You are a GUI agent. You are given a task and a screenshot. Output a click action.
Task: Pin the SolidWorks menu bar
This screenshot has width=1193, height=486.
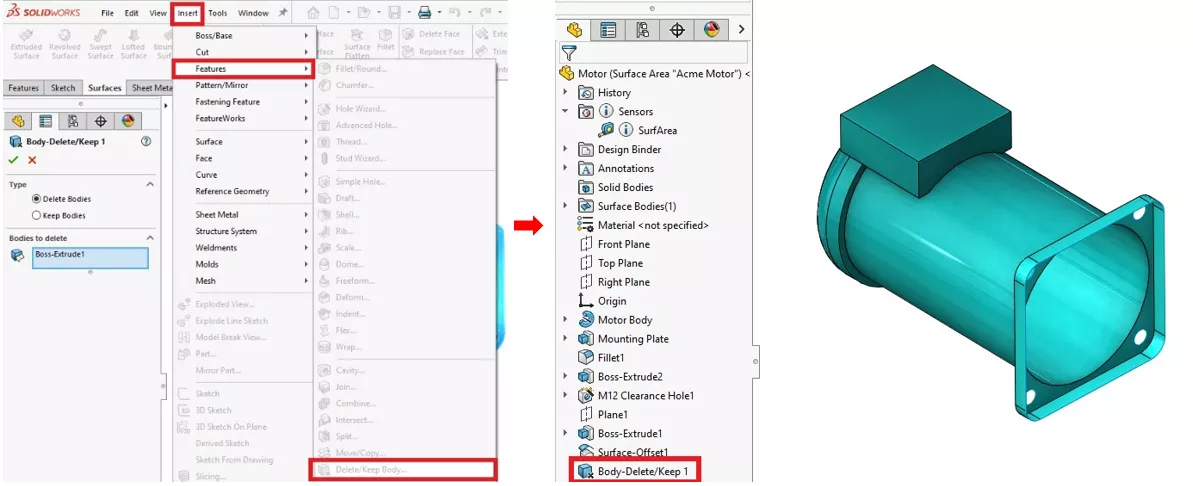(283, 13)
